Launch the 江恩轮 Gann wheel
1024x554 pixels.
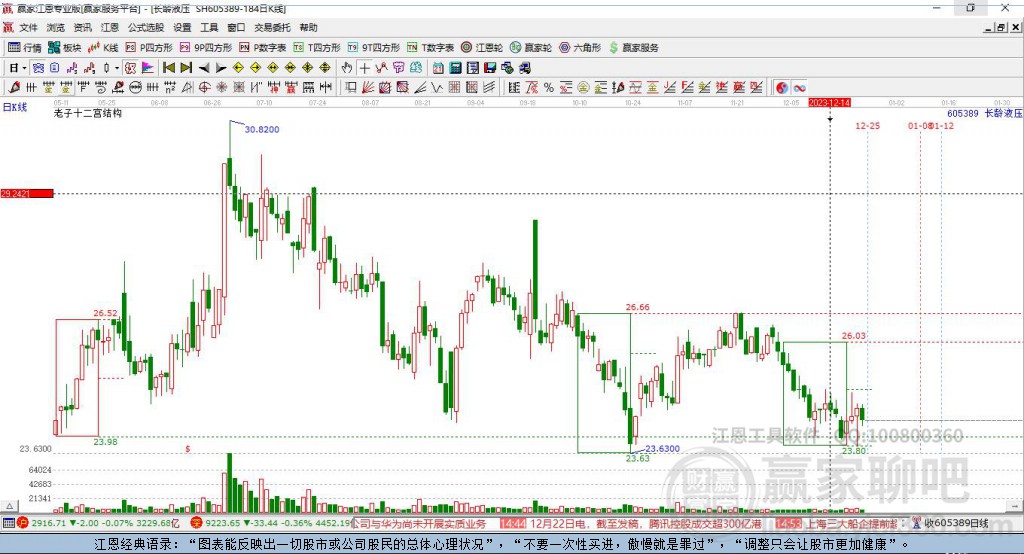click(x=482, y=48)
